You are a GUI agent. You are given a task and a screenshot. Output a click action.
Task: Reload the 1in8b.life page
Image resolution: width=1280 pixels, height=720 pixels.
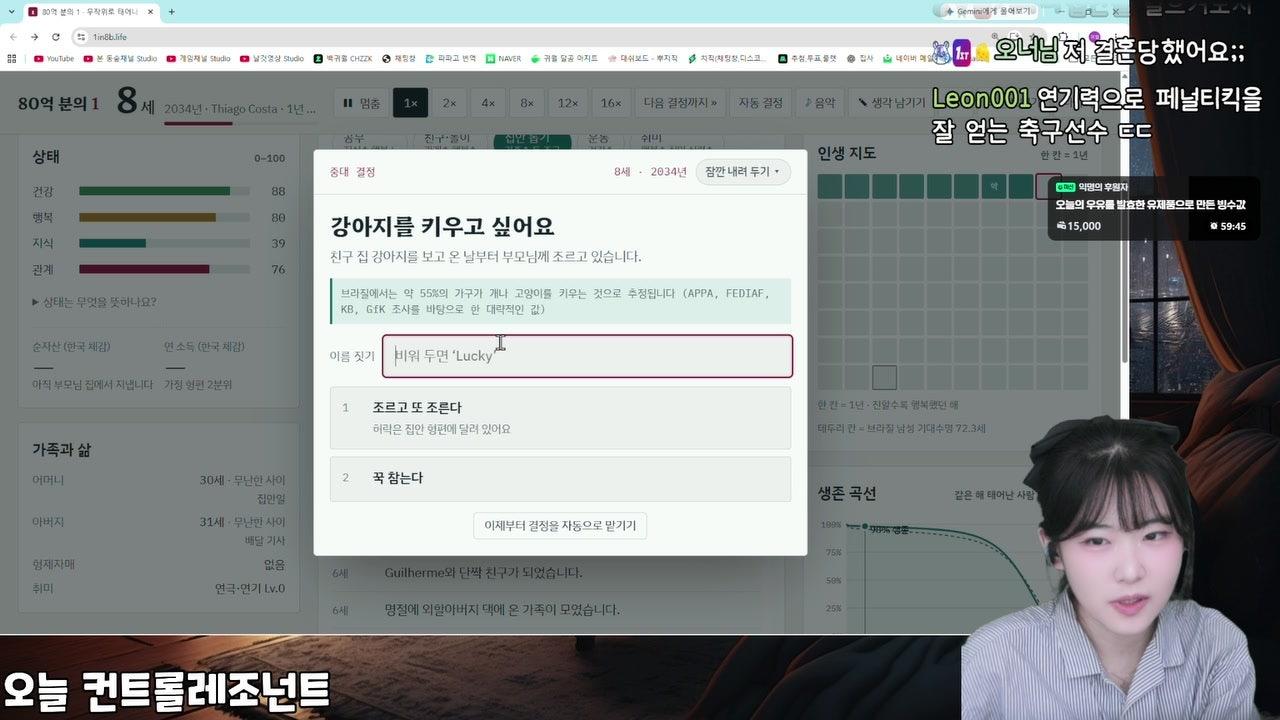click(56, 37)
